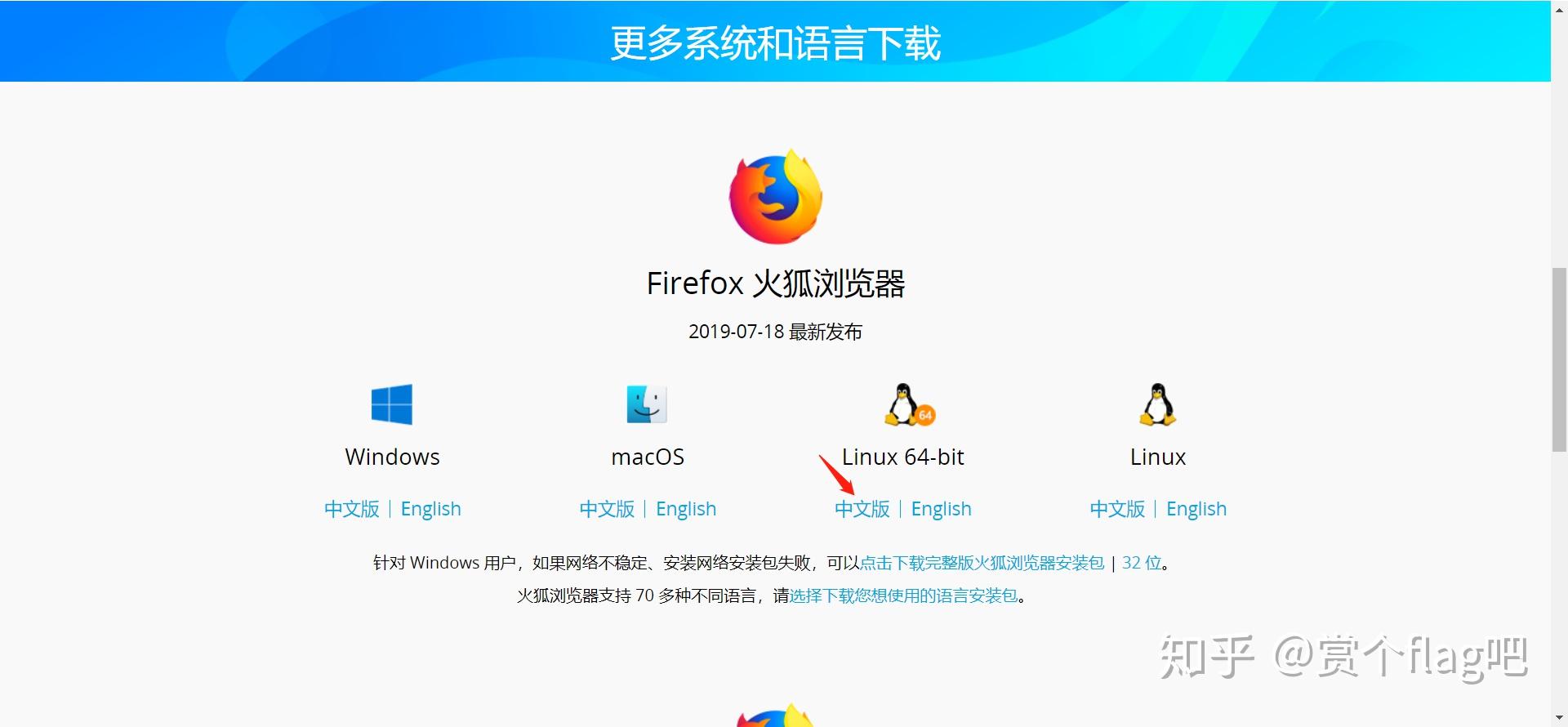Click the Linux 64-bit penguin icon
The width and height of the screenshot is (1568, 727).
pos(909,404)
